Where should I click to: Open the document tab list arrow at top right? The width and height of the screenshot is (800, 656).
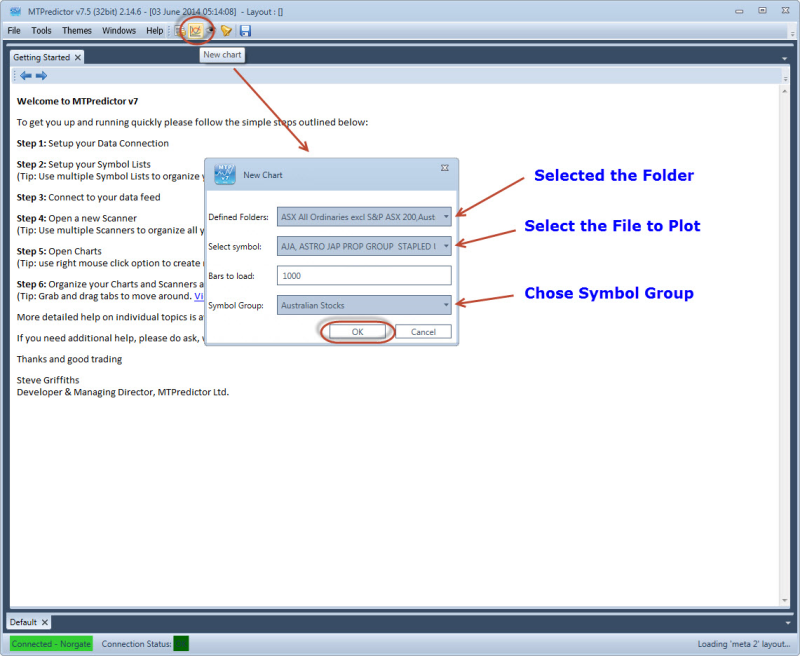pos(785,59)
